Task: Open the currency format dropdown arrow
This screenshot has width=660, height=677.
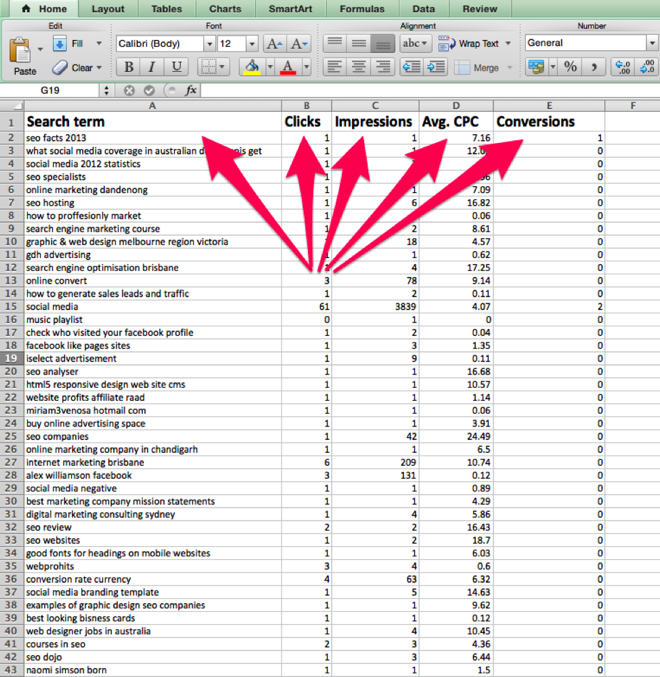Action: click(x=553, y=67)
